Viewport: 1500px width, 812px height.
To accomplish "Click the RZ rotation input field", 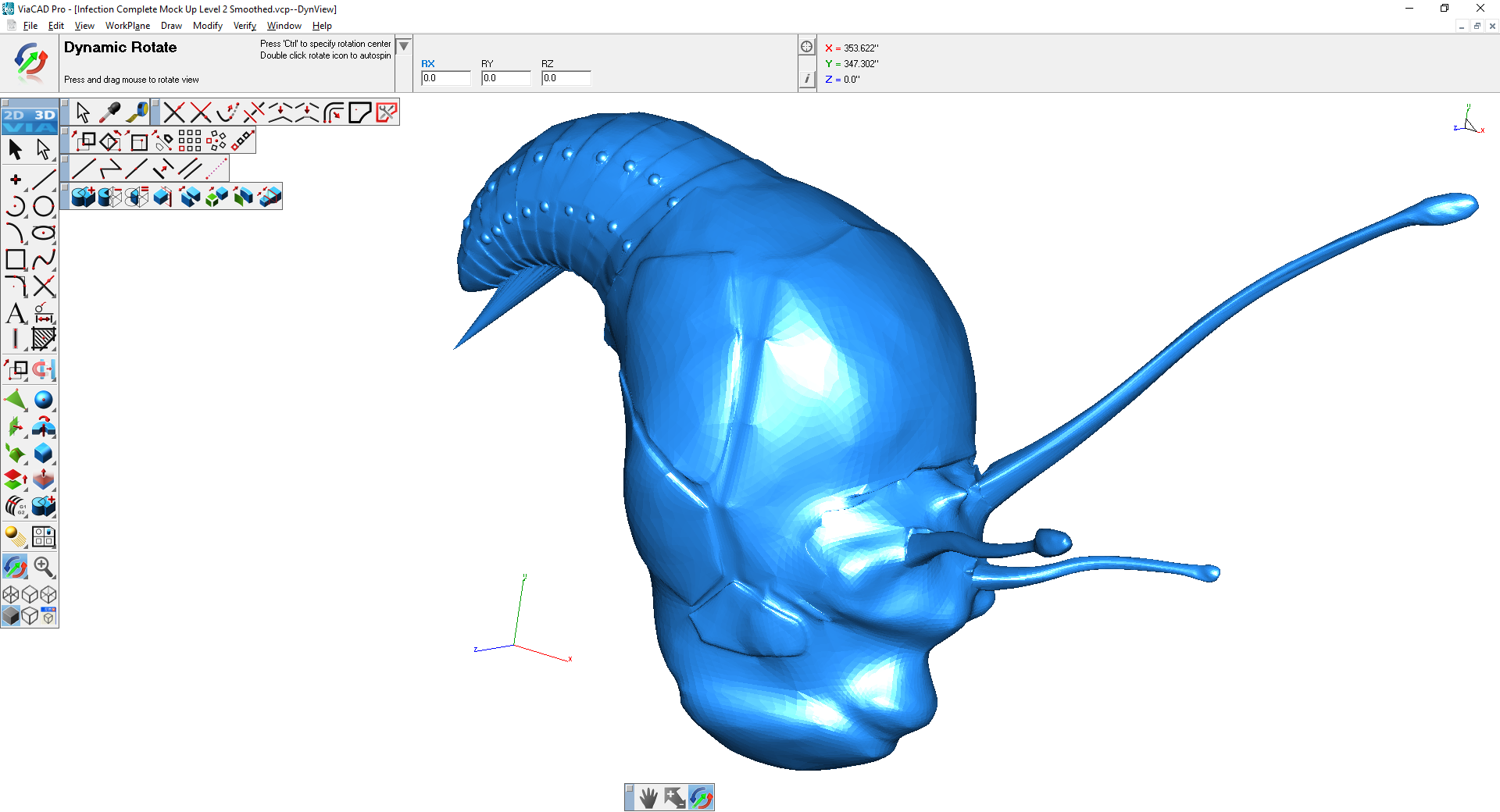I will [566, 78].
